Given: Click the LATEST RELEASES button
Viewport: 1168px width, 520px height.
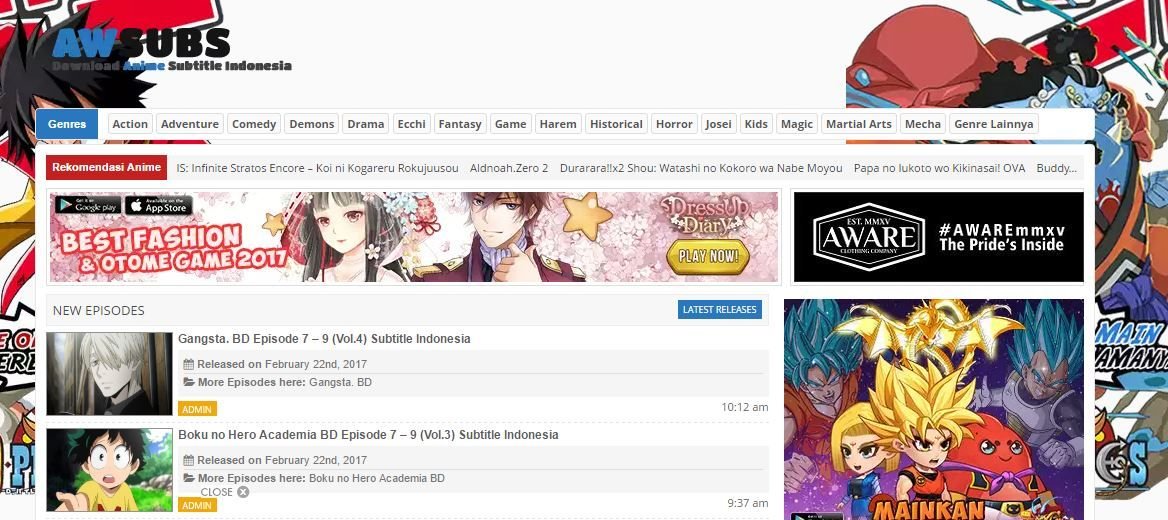Looking at the screenshot, I should pos(720,310).
